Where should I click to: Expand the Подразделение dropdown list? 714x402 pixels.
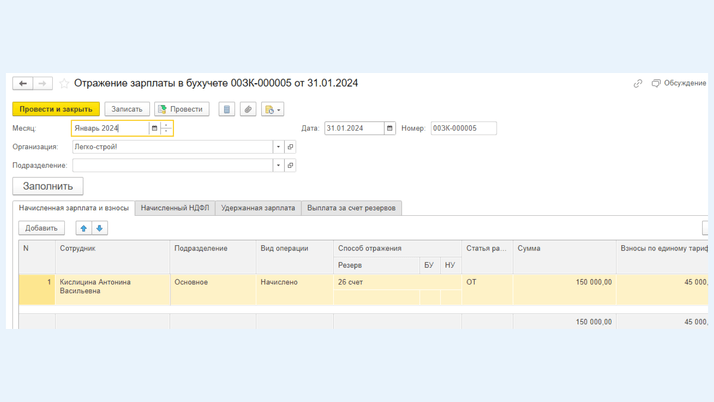point(278,165)
